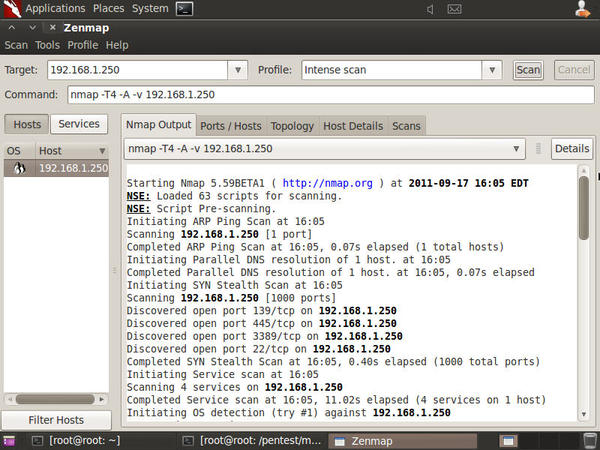
Task: Open the BackTrack dragon logo menu icon
Action: (x=12, y=9)
